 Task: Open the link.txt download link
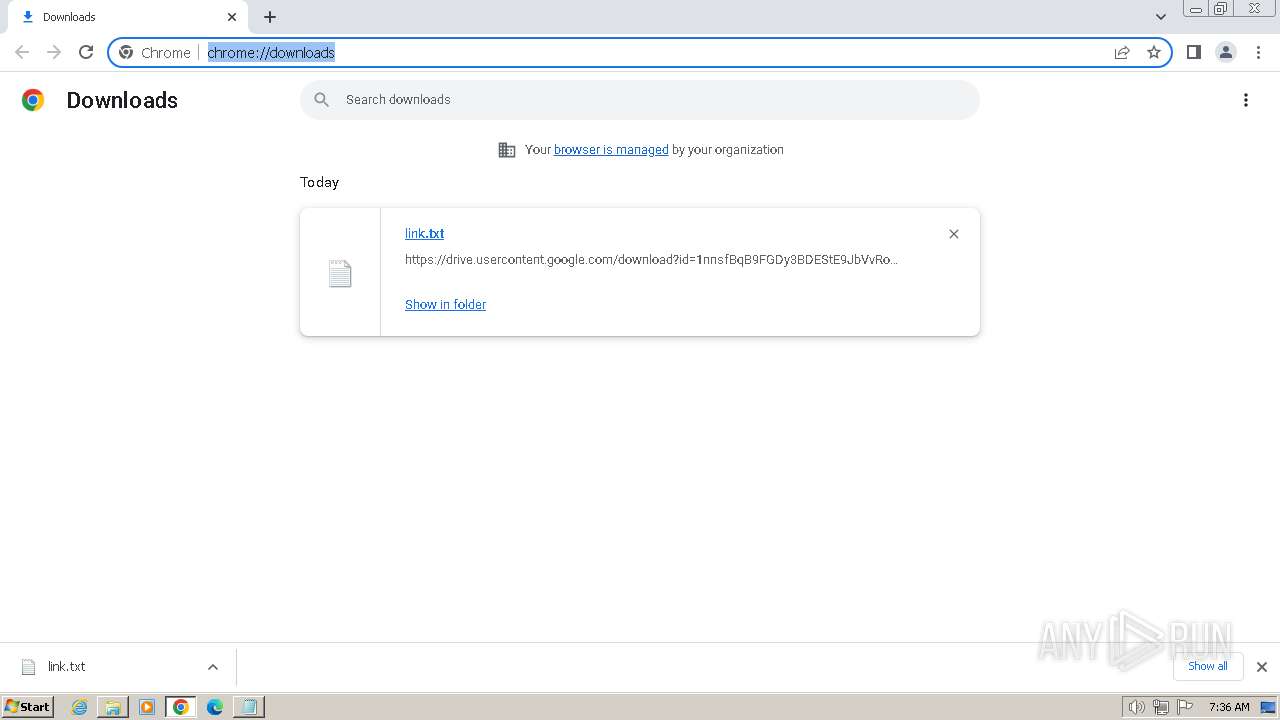click(424, 233)
